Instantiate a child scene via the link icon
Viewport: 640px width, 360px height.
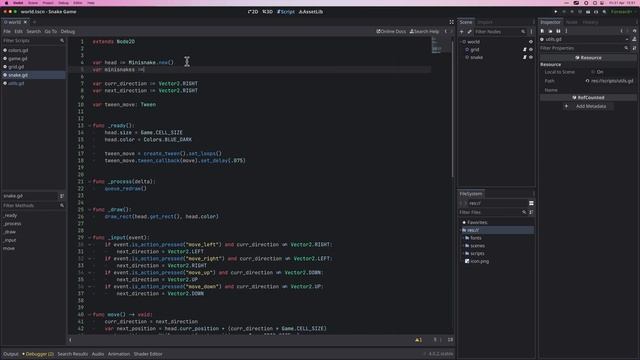click(469, 31)
